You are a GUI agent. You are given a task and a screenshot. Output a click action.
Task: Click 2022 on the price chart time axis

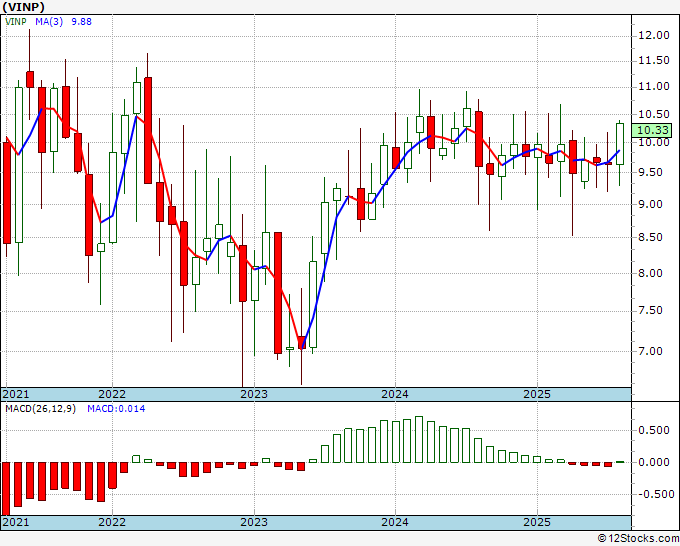pyautogui.click(x=112, y=394)
